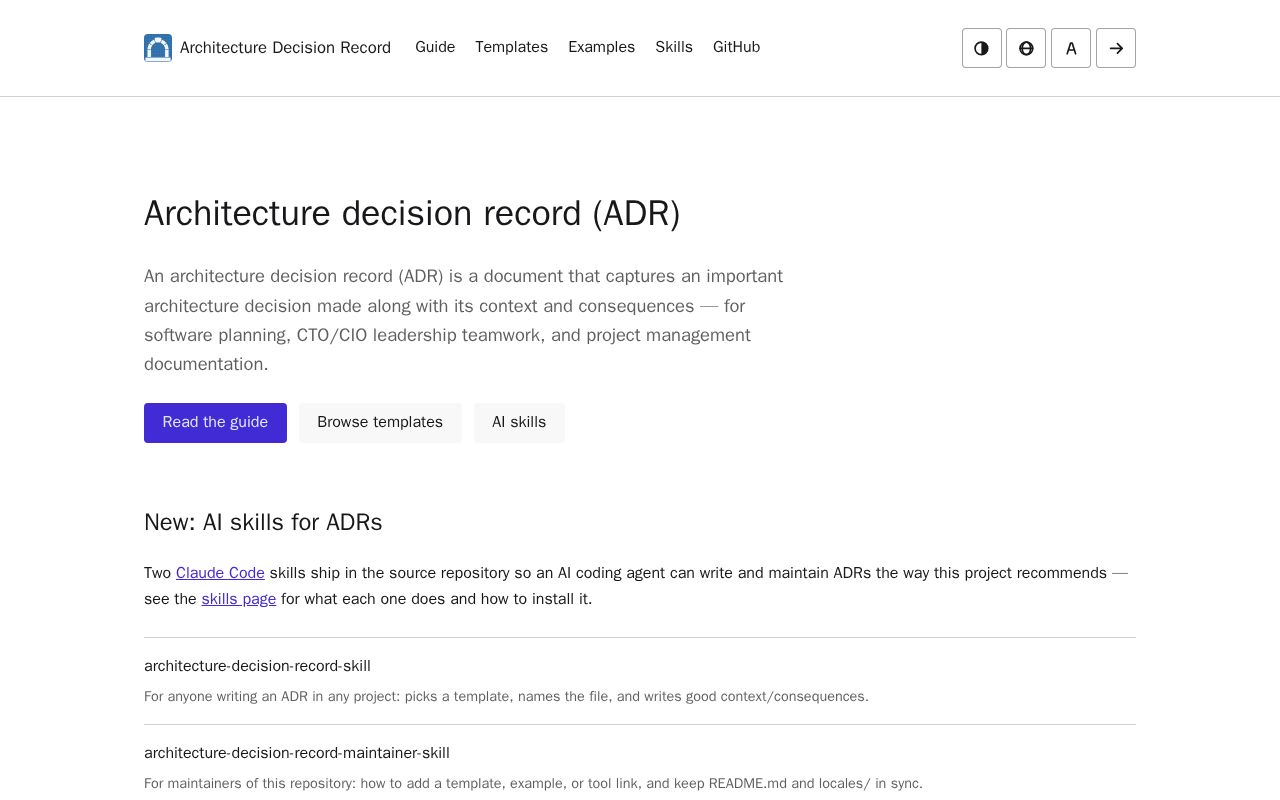
Task: Follow the Claude Code link
Action: click(x=220, y=573)
